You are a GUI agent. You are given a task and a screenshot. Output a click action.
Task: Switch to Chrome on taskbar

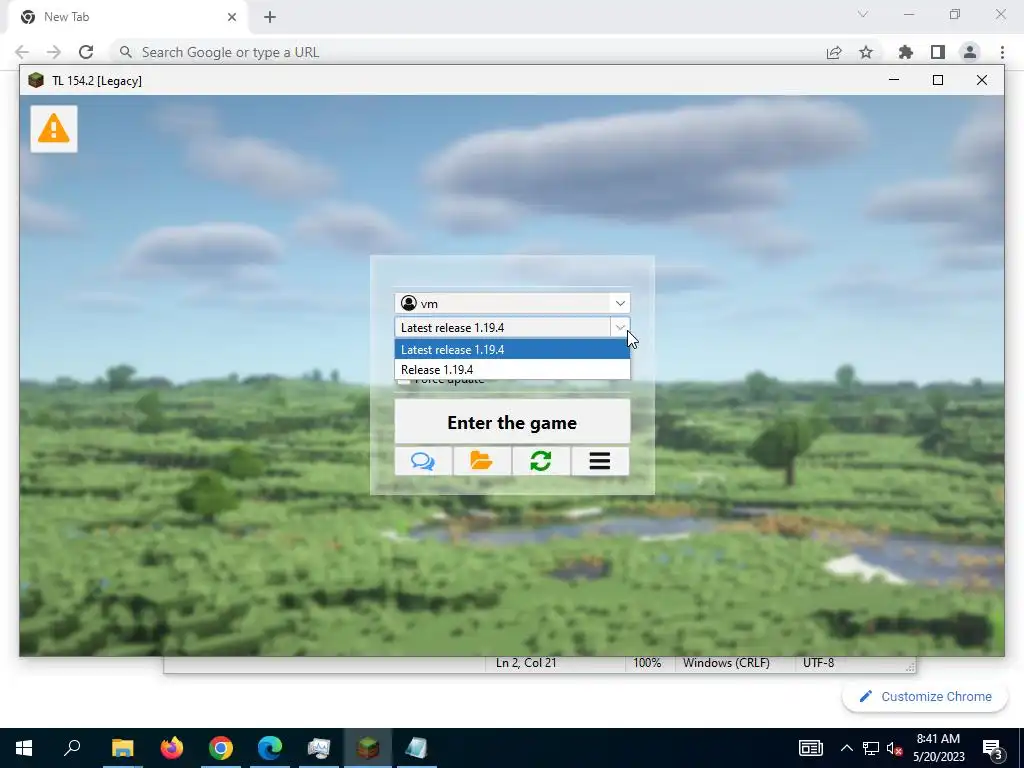pyautogui.click(x=221, y=748)
